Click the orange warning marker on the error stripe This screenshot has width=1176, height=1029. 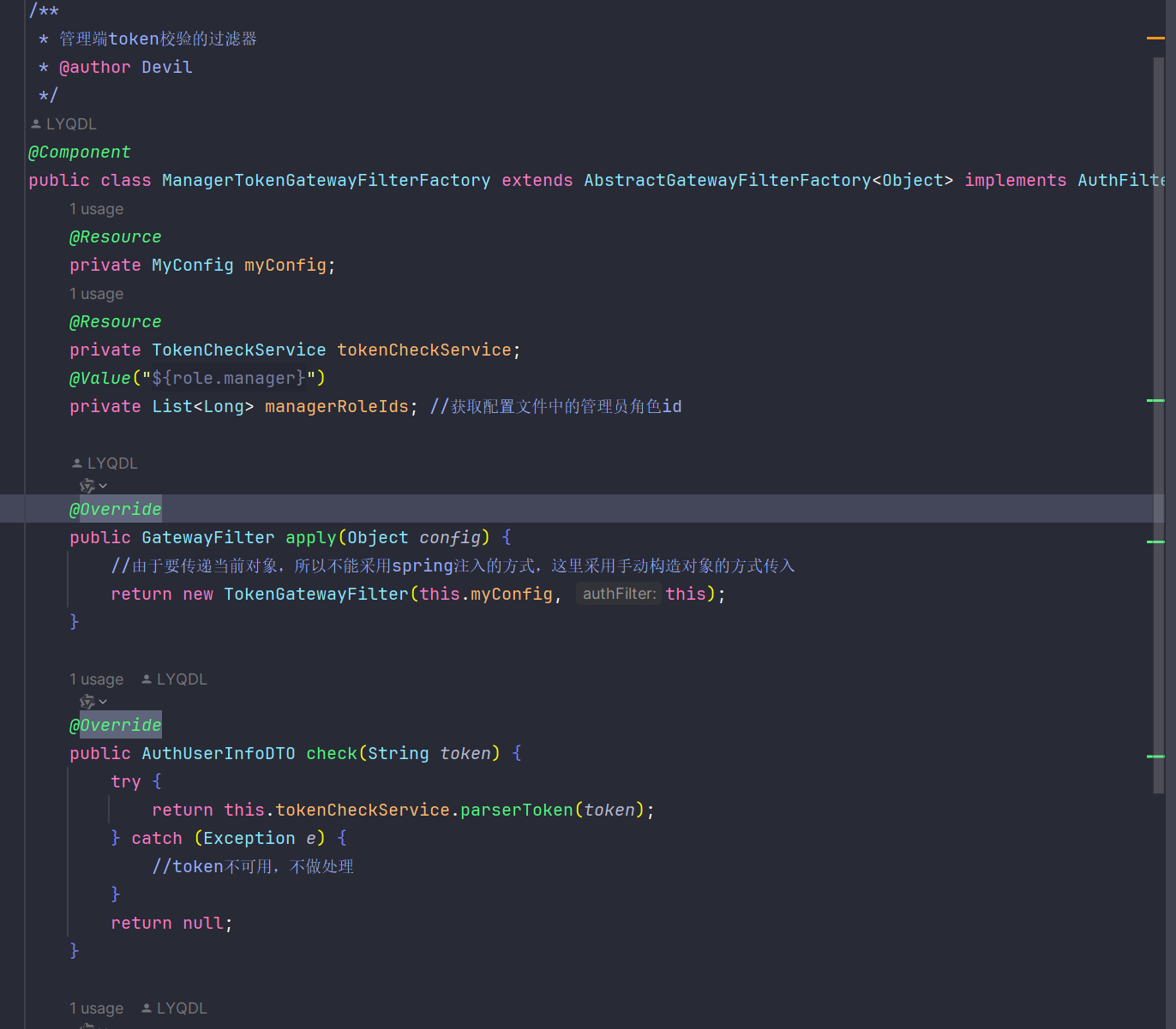point(1155,38)
